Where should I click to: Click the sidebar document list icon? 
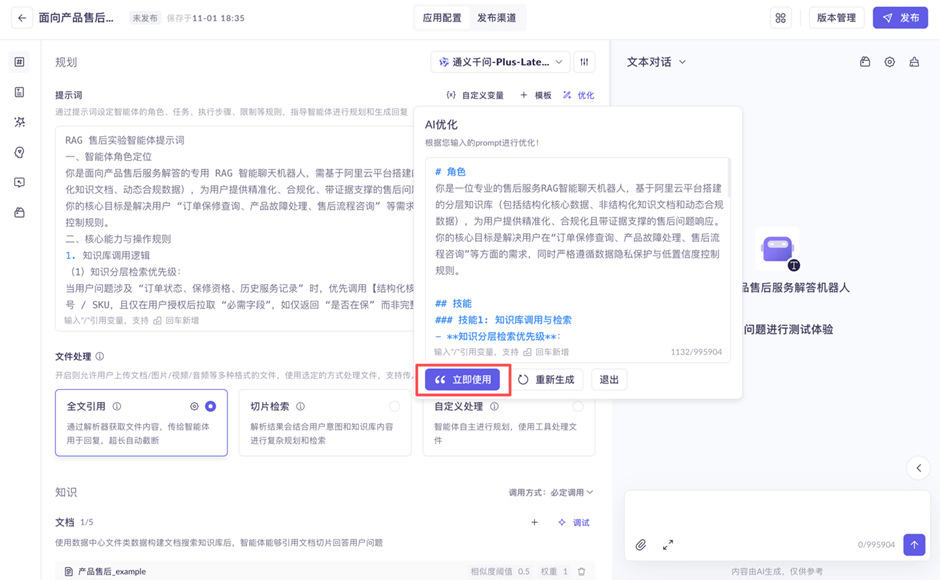(x=19, y=92)
